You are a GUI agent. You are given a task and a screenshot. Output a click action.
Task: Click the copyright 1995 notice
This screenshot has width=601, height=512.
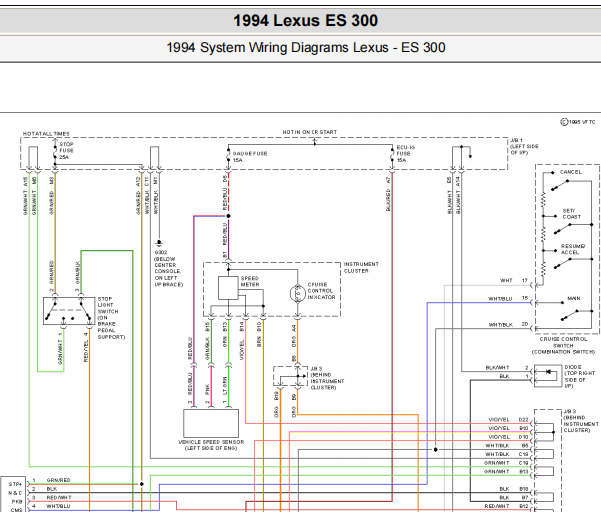[578, 122]
